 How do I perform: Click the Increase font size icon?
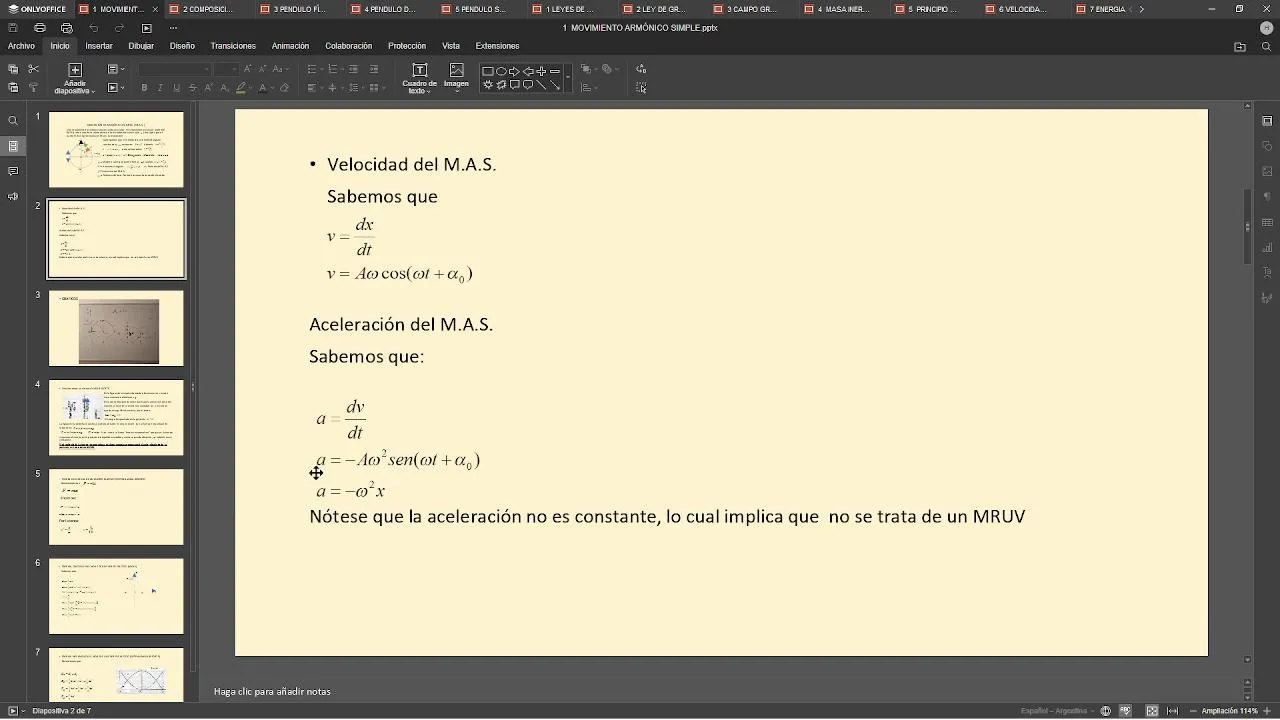point(249,69)
